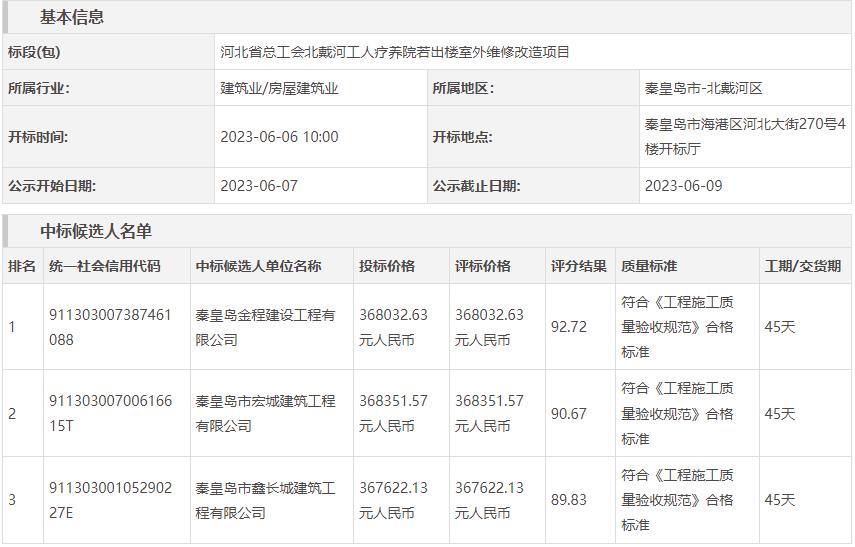855x547 pixels.
Task: Click the 评分结果 column header
Action: 579,266
